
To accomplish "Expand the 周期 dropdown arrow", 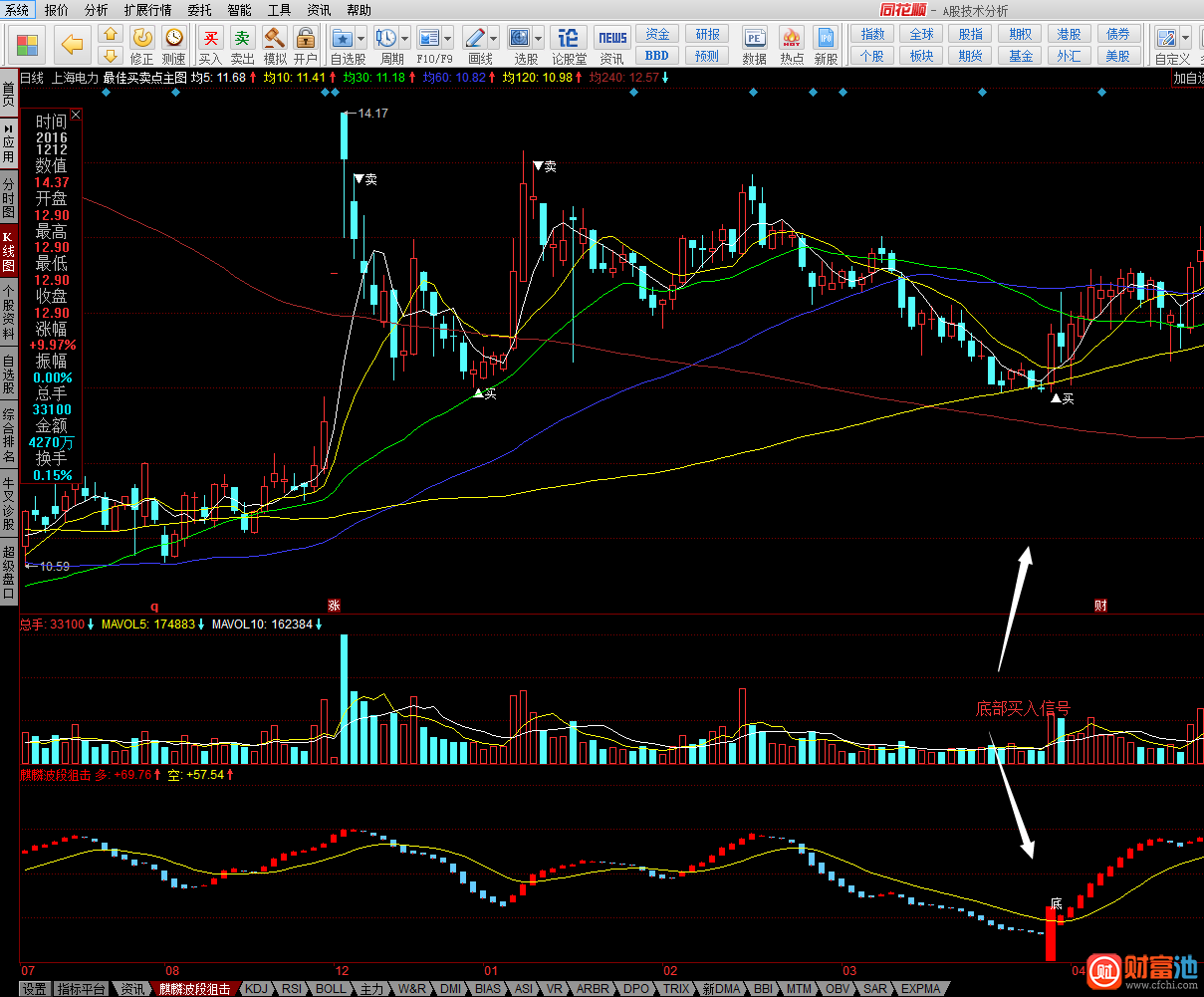I will click(x=404, y=39).
